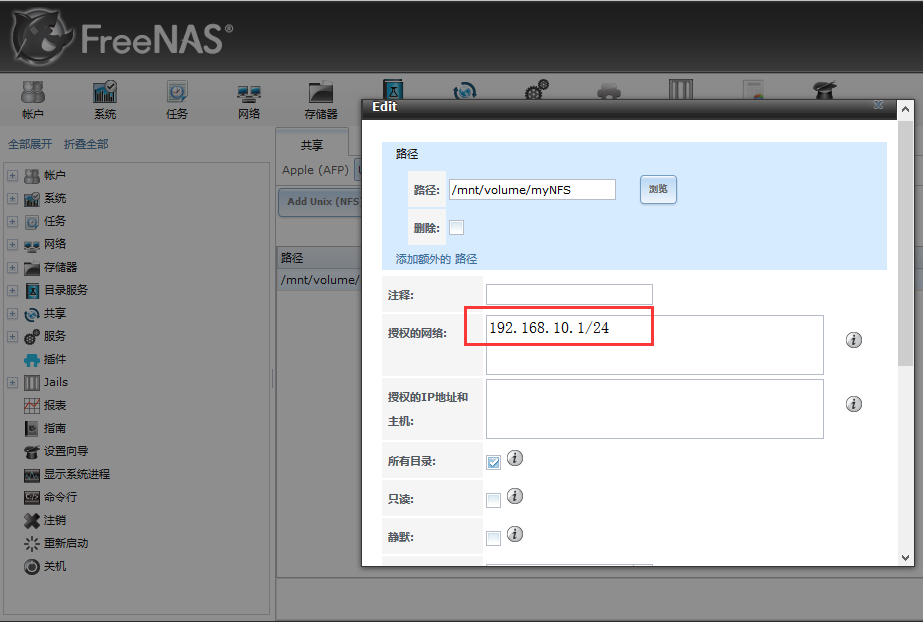Click the FreeNAS shark logo
Viewport: 923px width, 622px height.
pos(41,38)
